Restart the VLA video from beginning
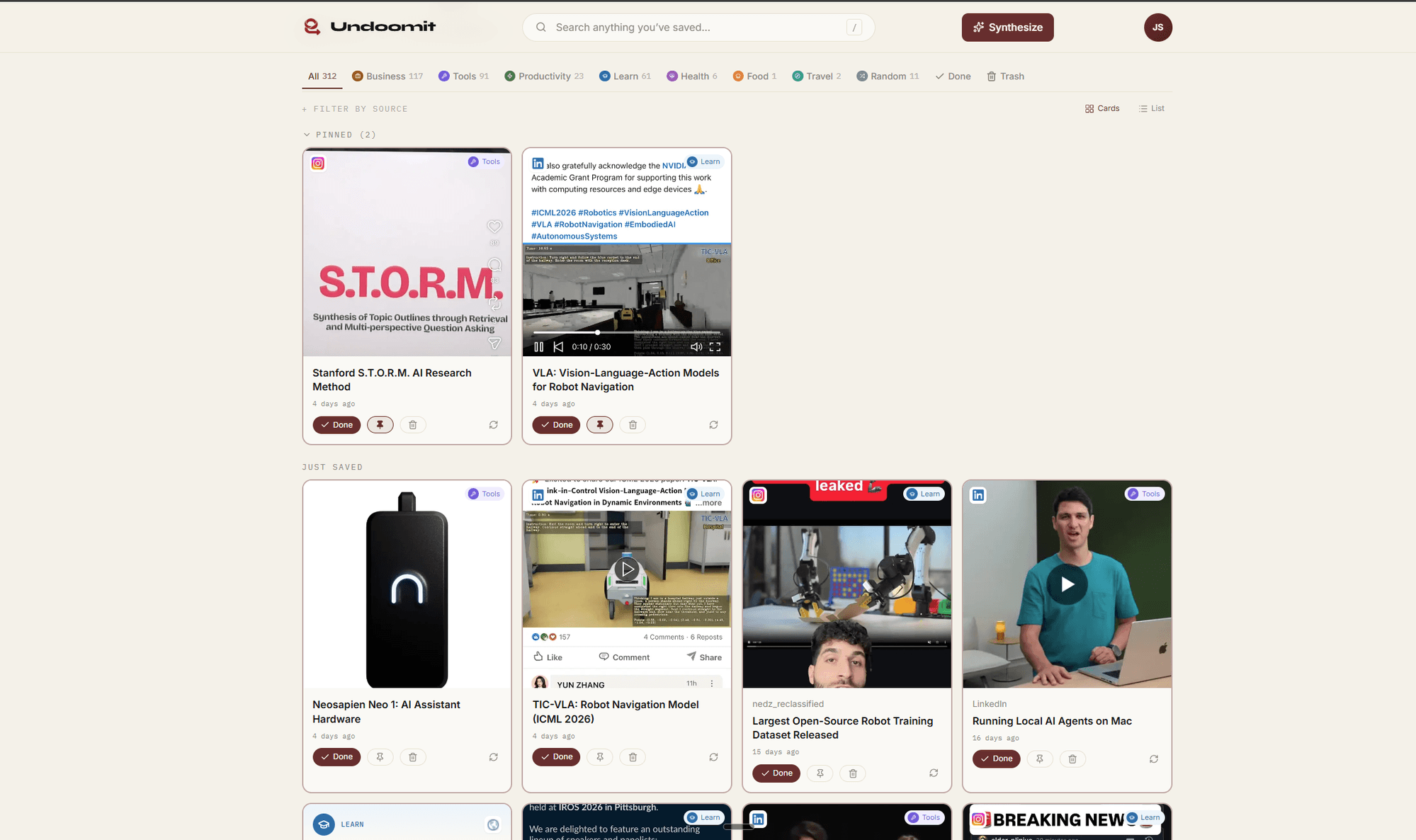Screen dimensions: 1416x840 coord(558,347)
